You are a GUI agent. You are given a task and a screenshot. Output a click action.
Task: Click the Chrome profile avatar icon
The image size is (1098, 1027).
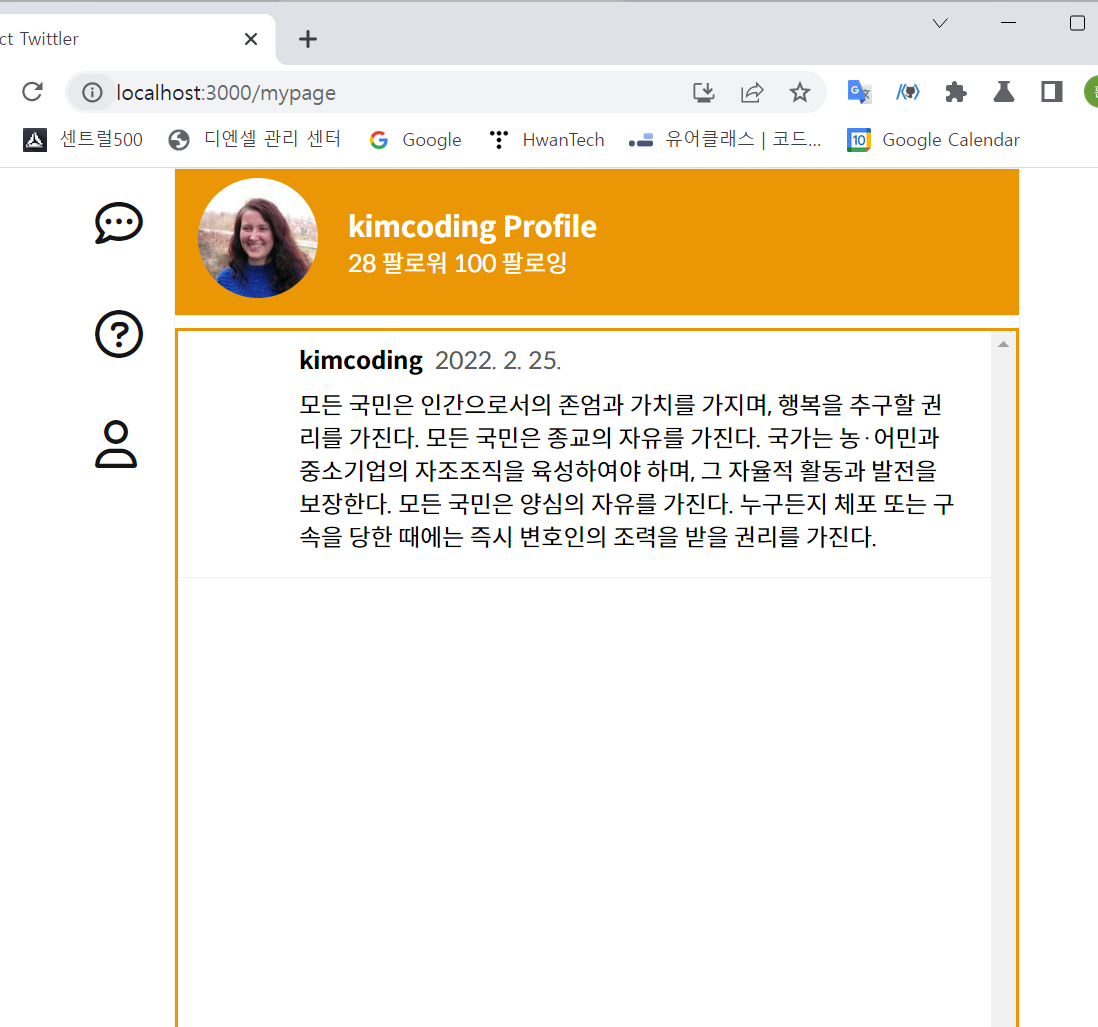point(1091,92)
